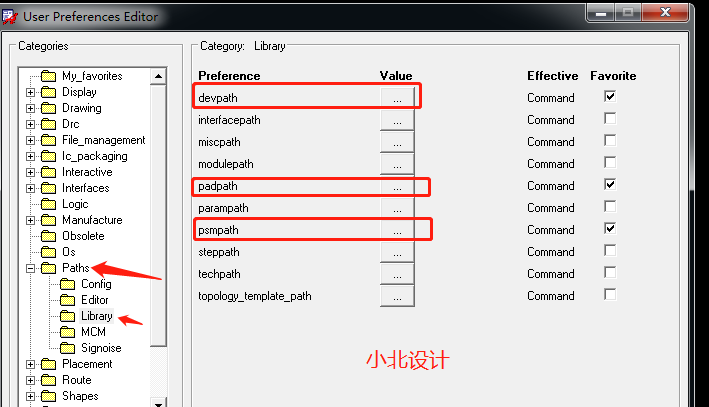Open the devpath value browse button
Viewport: 709px width, 407px height.
click(397, 98)
